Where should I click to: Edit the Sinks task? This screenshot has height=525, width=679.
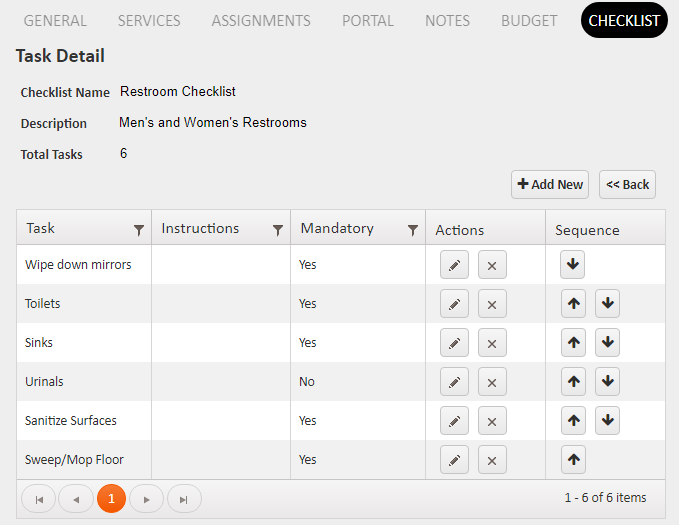coord(454,343)
